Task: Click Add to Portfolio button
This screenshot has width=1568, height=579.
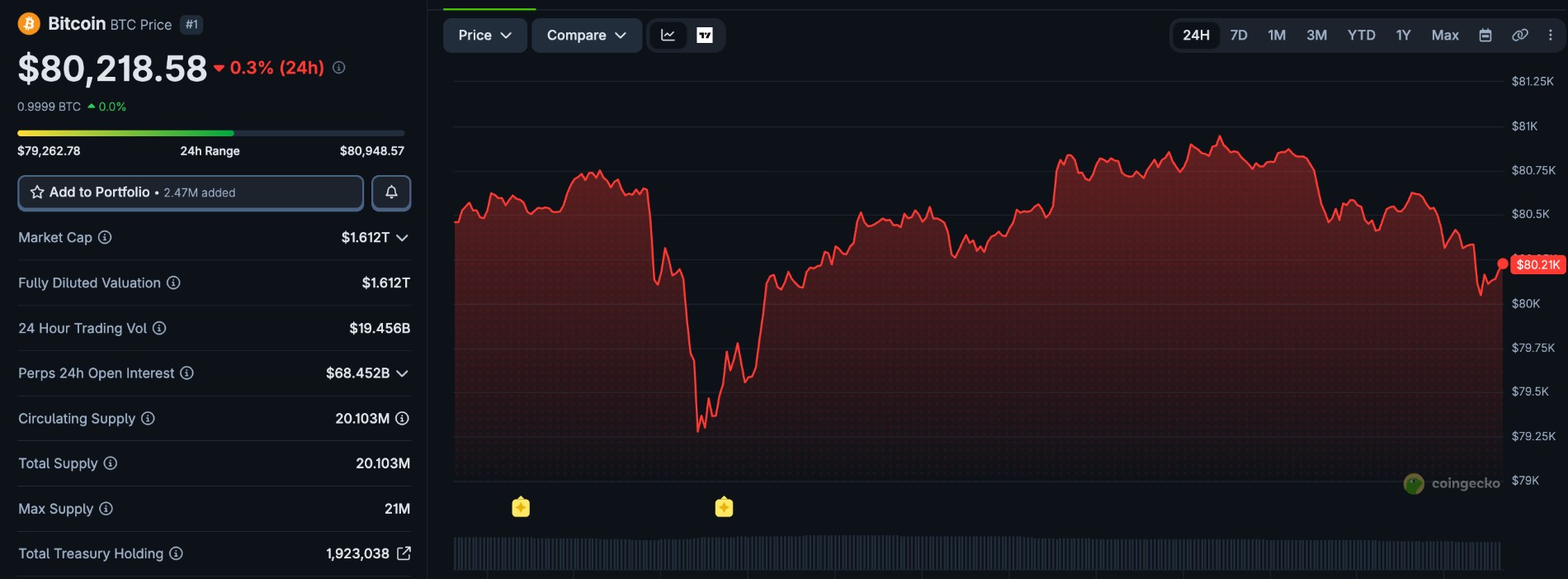Action: (191, 192)
